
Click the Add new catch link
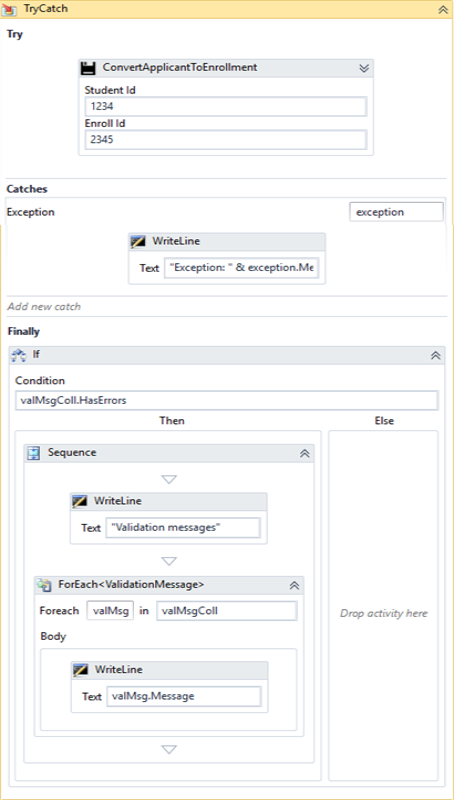coord(44,307)
